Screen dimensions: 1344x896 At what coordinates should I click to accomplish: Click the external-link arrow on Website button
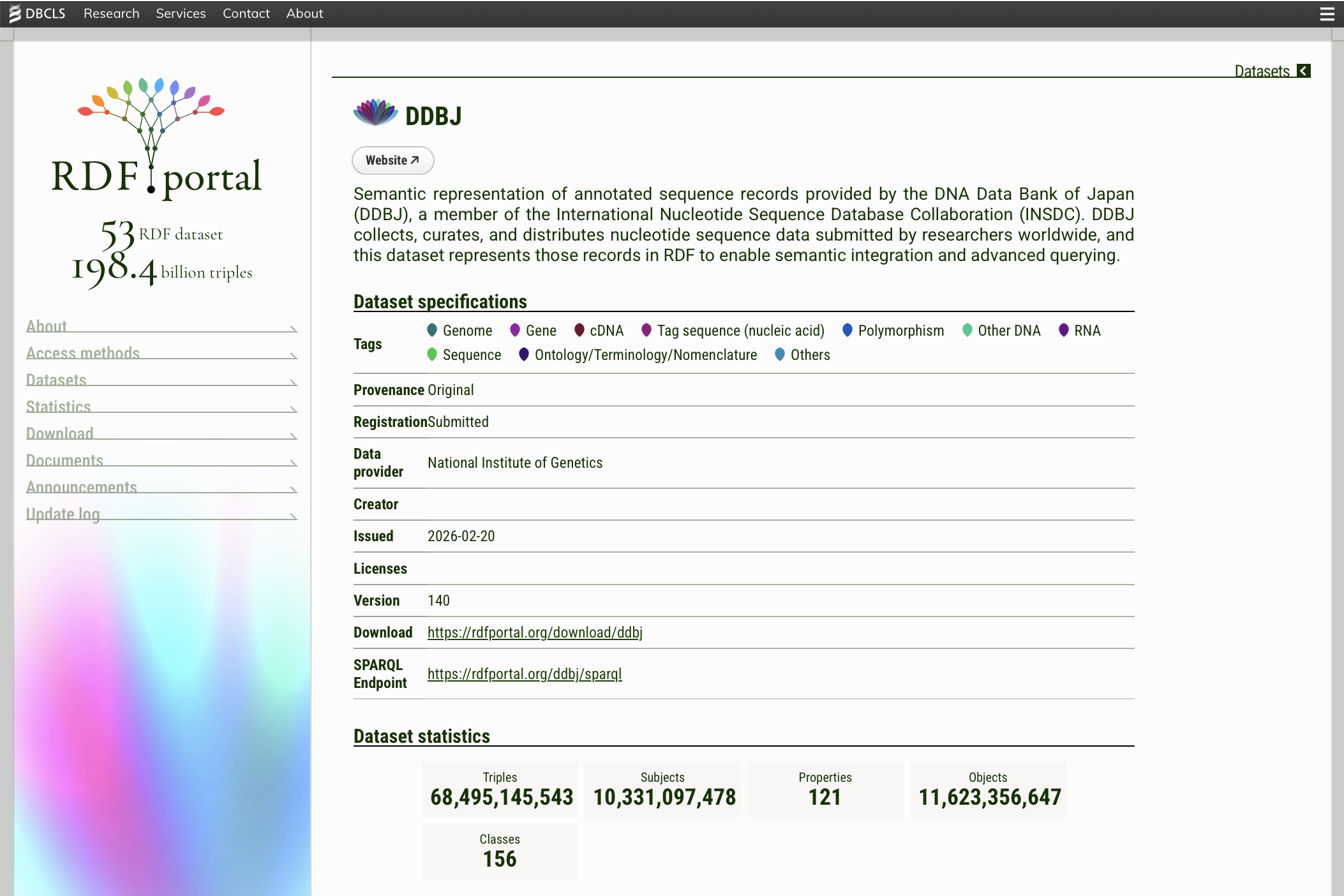pos(414,160)
